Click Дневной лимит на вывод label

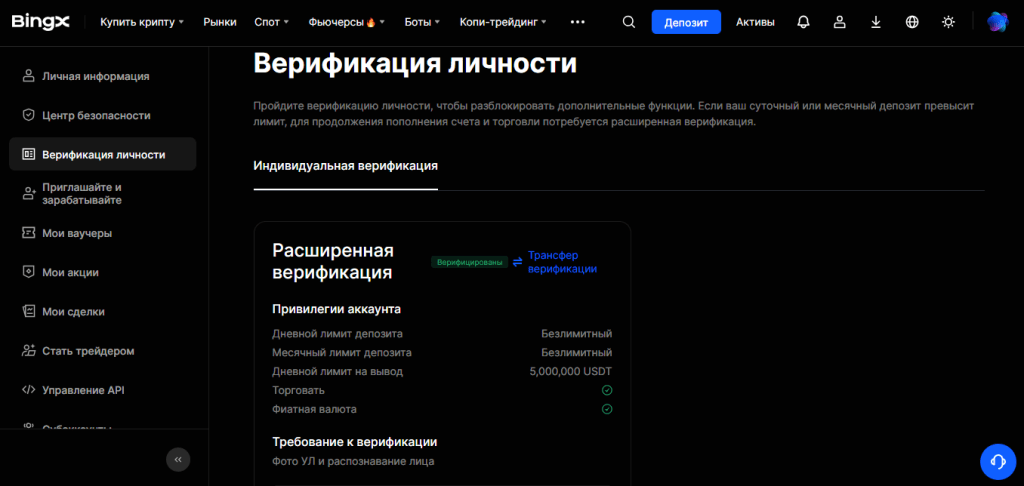338,372
